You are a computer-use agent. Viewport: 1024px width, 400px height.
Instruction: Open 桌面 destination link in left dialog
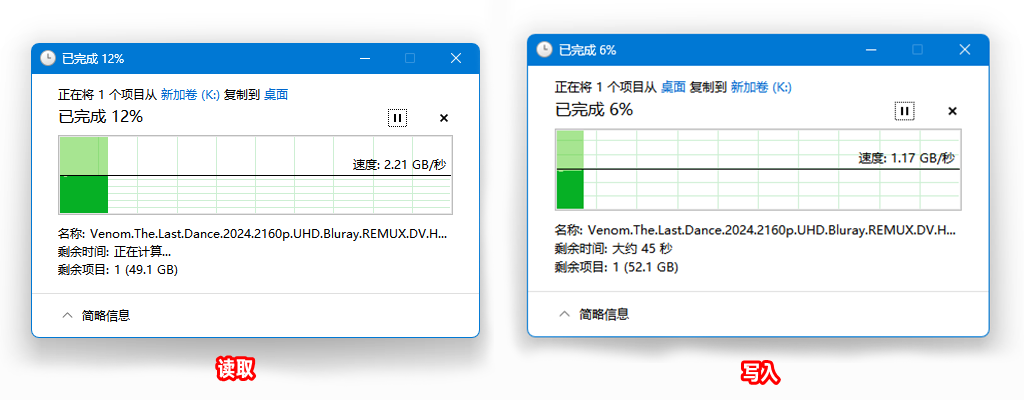coord(276,95)
